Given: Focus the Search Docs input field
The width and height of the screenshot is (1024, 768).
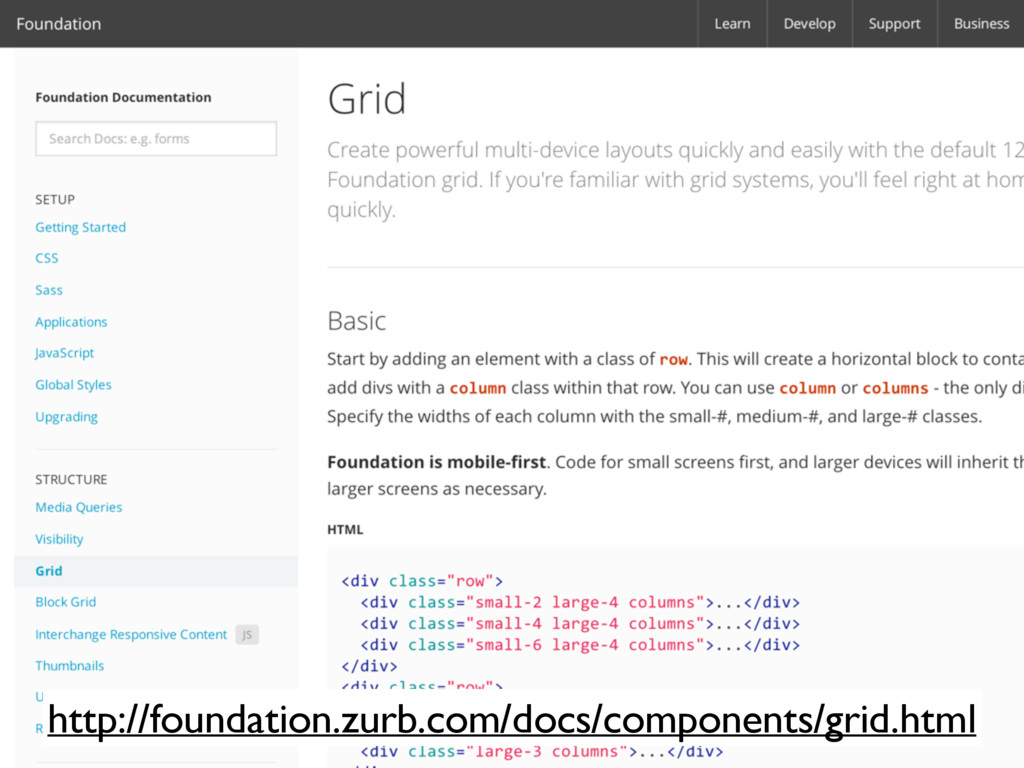Looking at the screenshot, I should click(156, 138).
